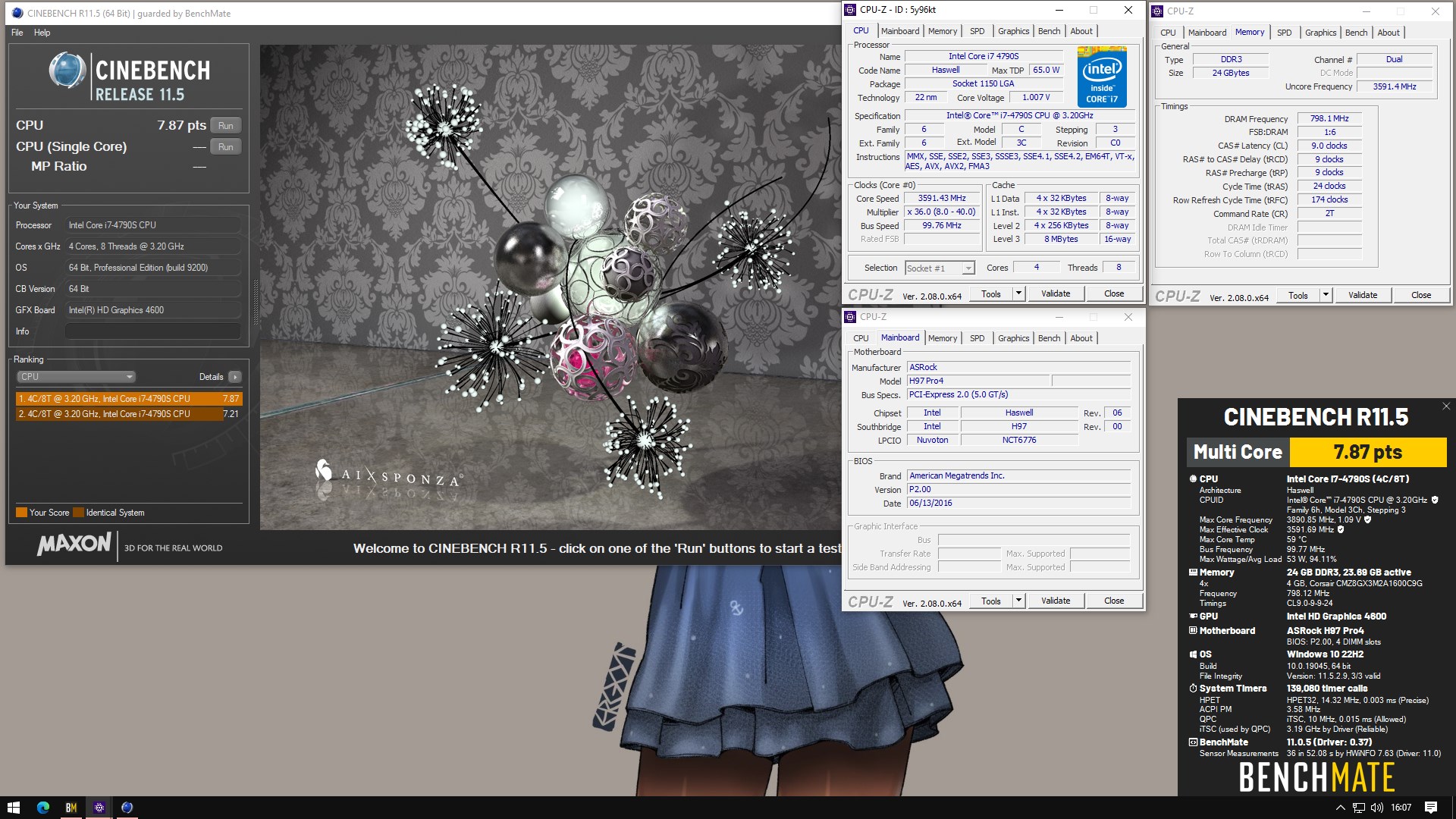
Task: Open About tab in Memory CPU-Z window
Action: [x=1389, y=33]
